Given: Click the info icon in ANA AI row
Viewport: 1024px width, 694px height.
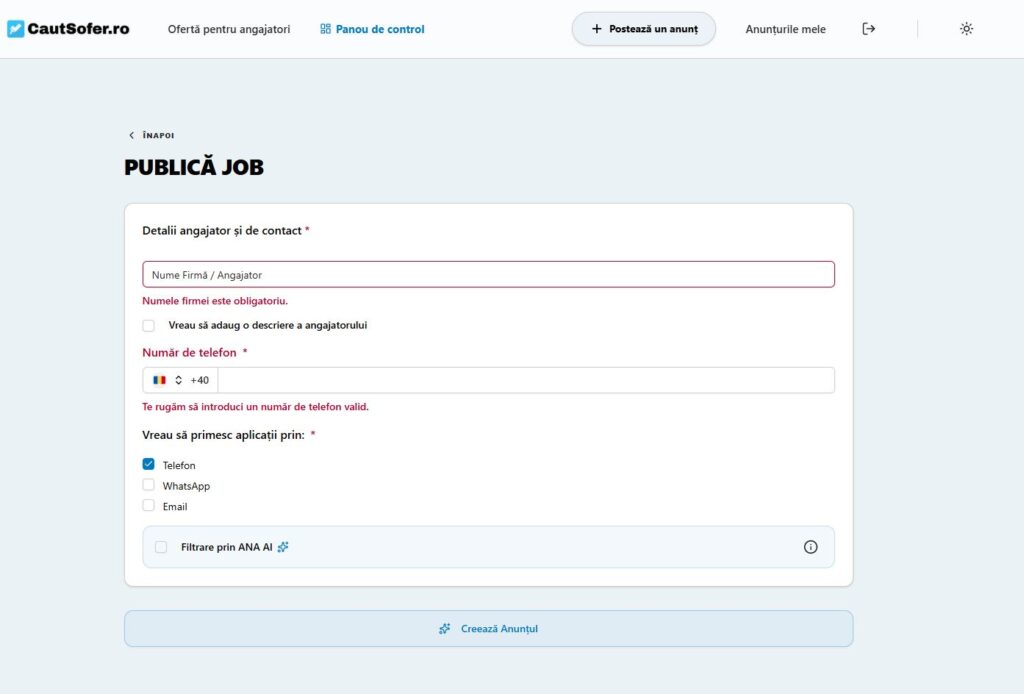Looking at the screenshot, I should [x=810, y=547].
